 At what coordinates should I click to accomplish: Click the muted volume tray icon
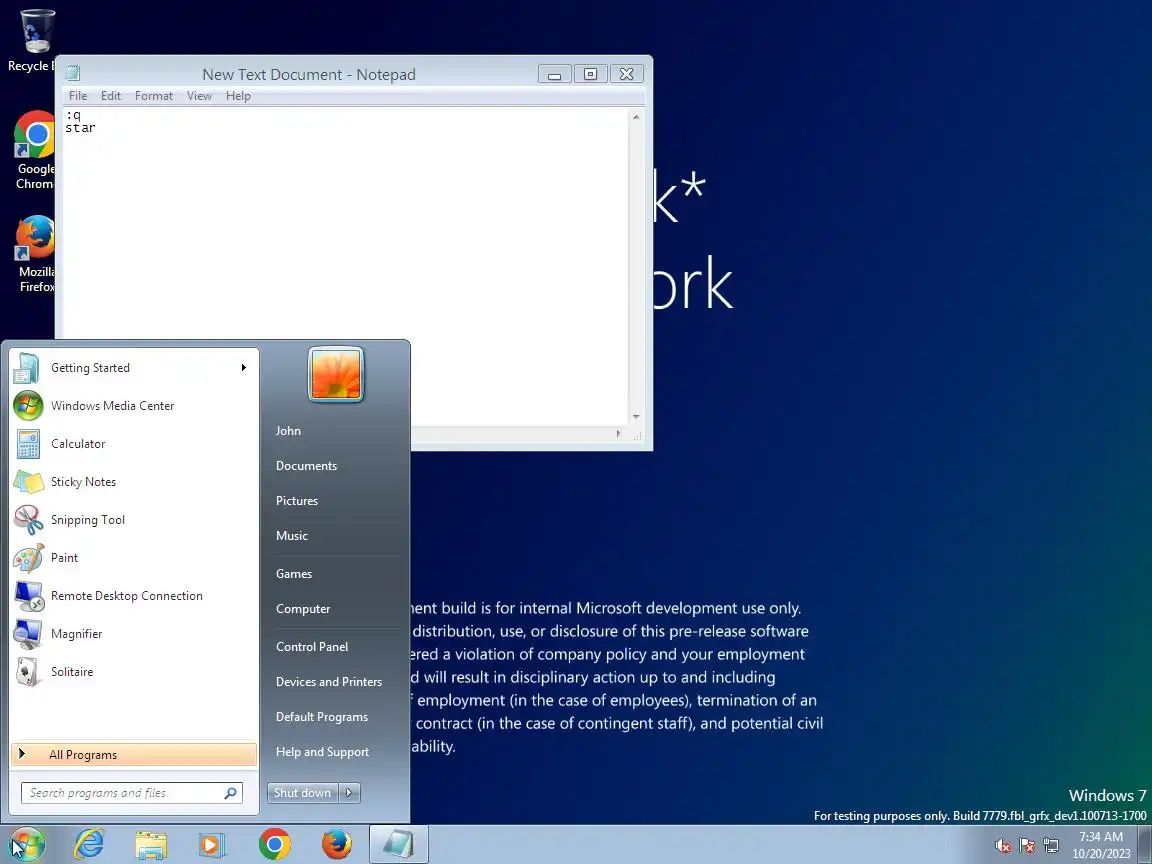click(1002, 846)
